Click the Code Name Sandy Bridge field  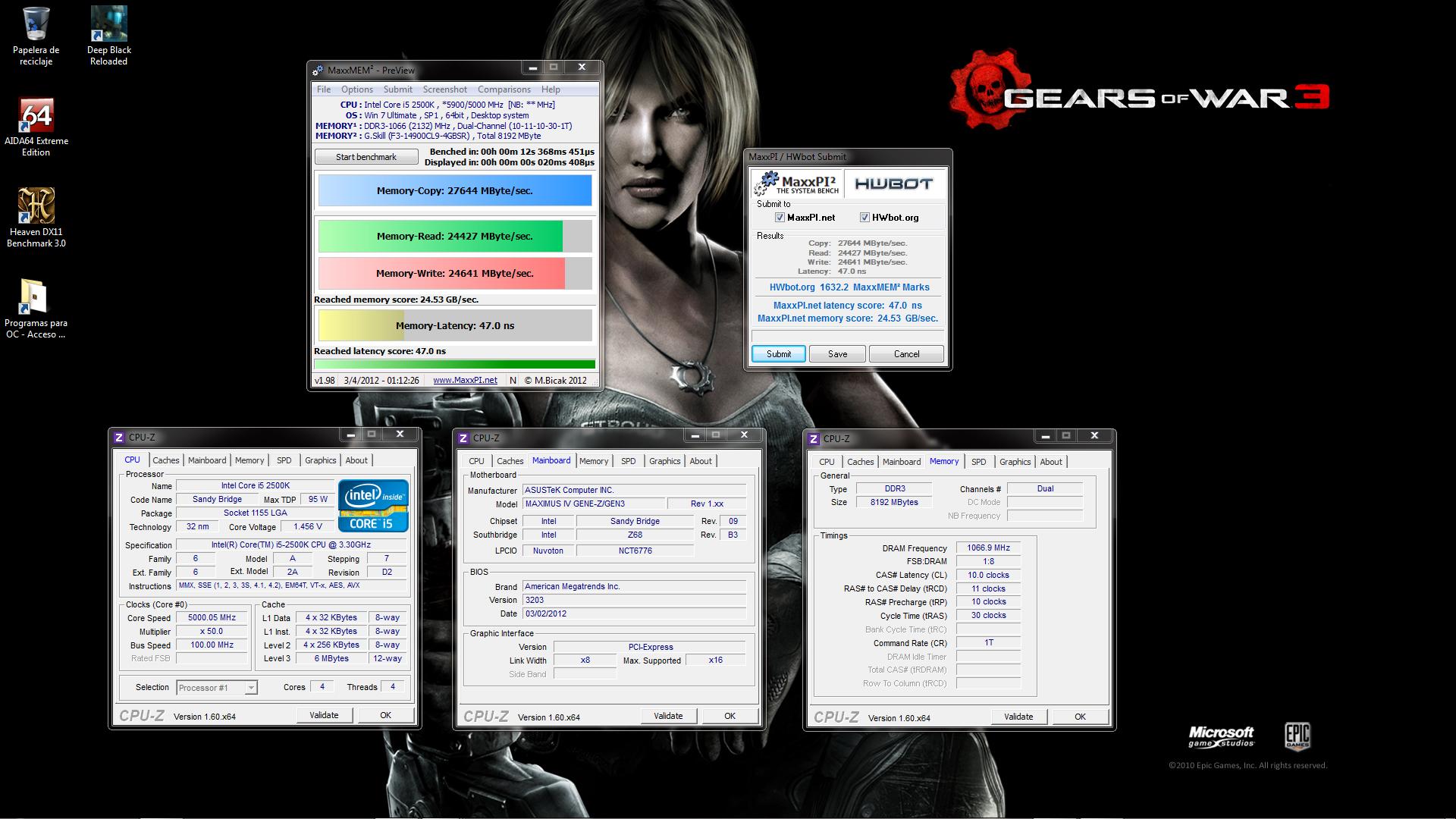tap(218, 500)
